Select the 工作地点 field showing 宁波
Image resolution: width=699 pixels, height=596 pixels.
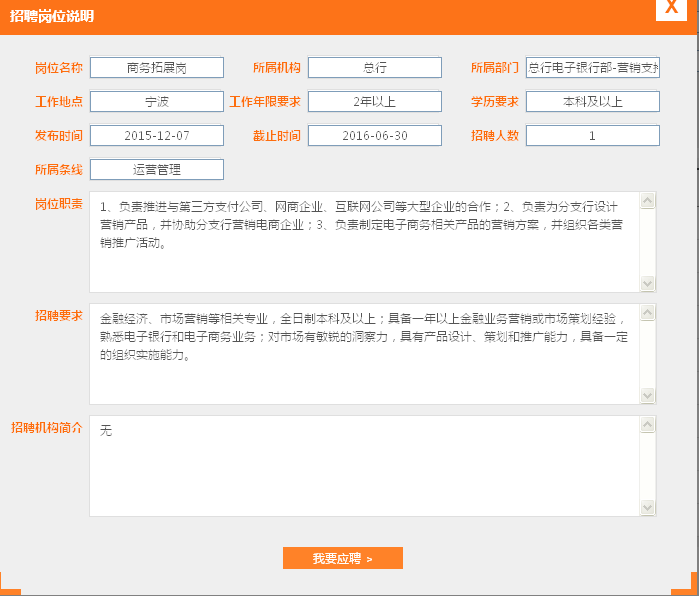[x=157, y=102]
